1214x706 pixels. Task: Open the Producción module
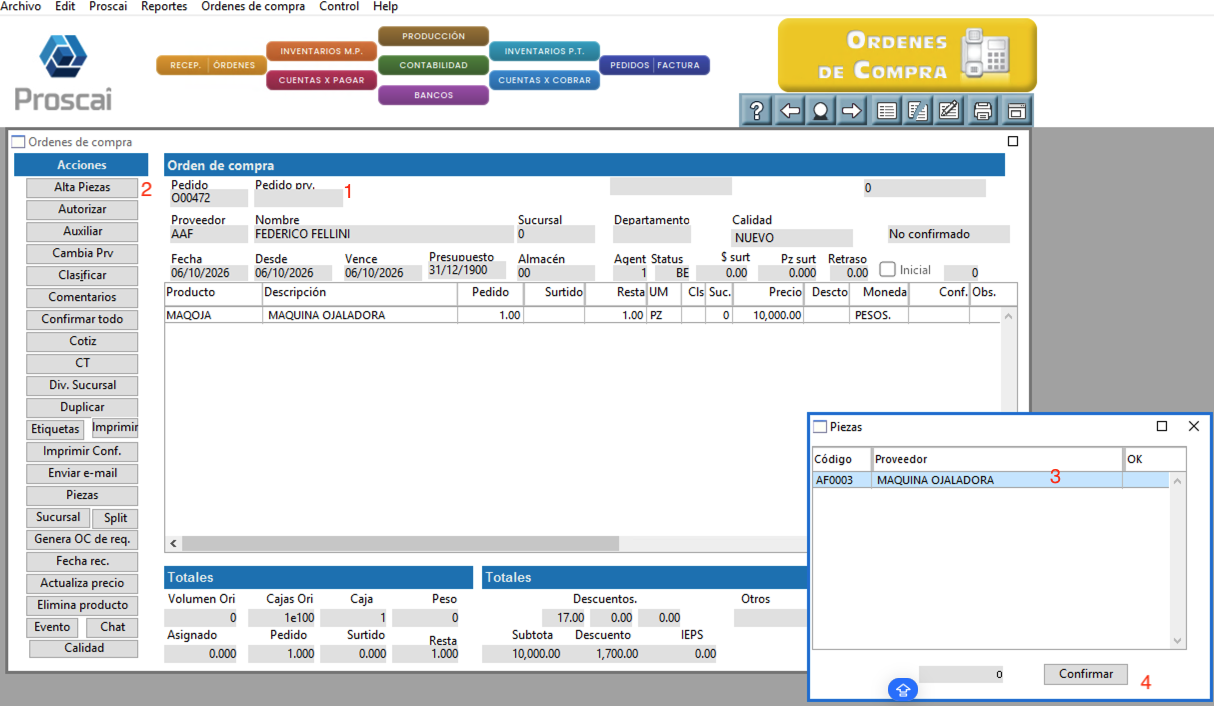[x=433, y=37]
